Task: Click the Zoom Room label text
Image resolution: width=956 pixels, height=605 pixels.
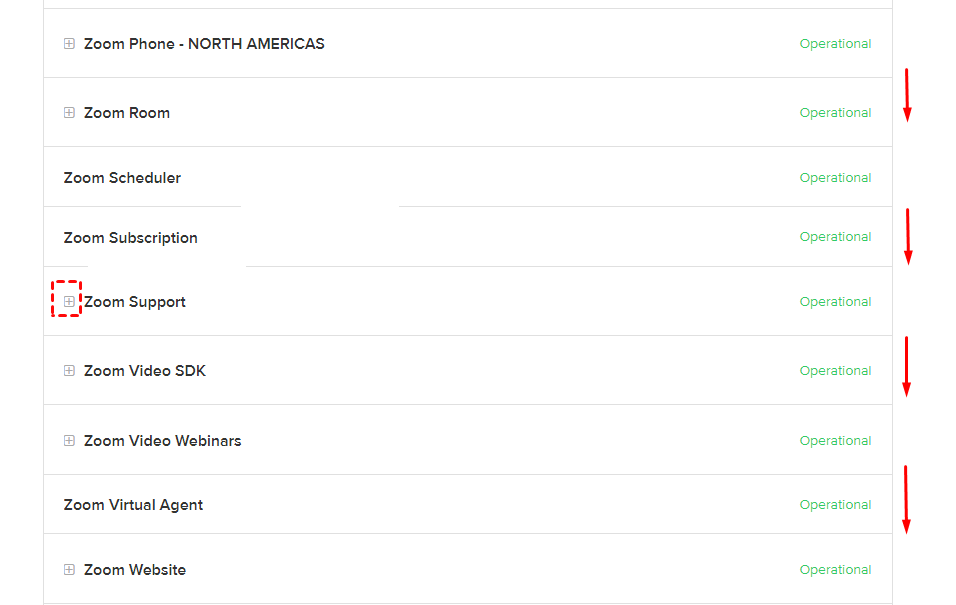Action: [127, 113]
